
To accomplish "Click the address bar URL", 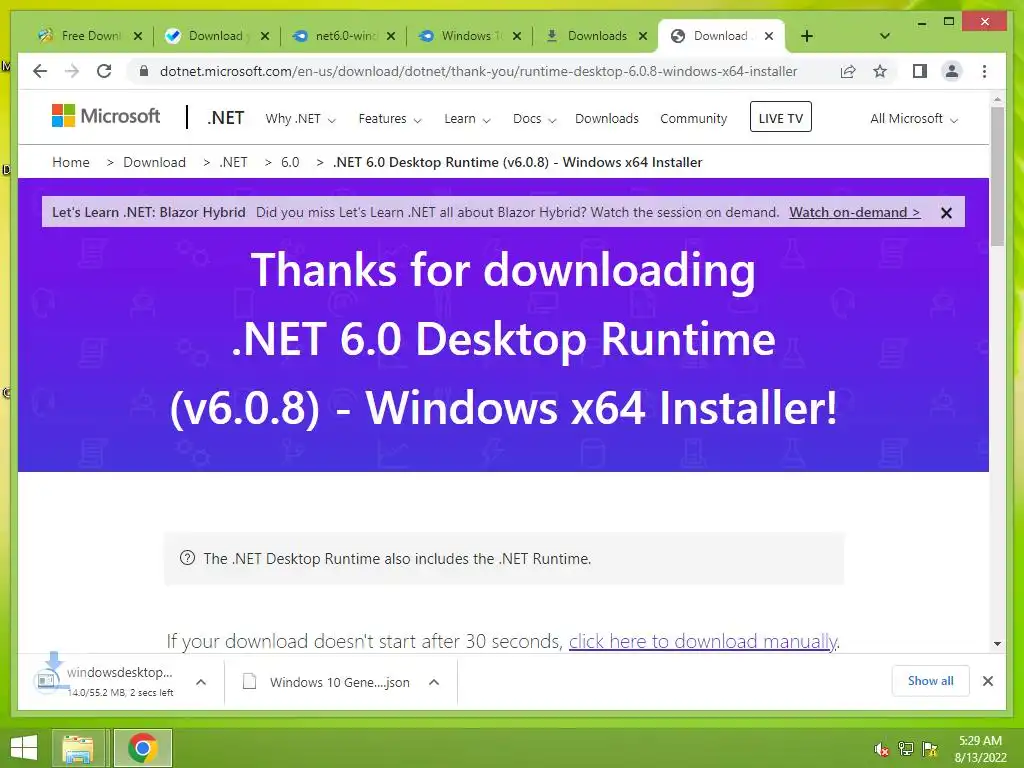I will tap(478, 71).
